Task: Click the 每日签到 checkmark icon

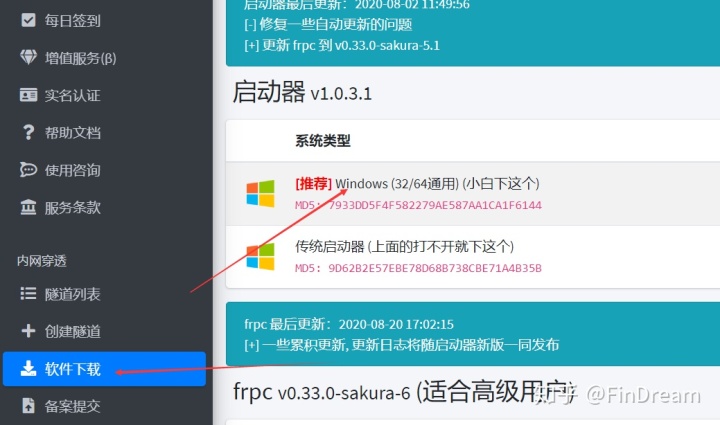Action: click(28, 20)
